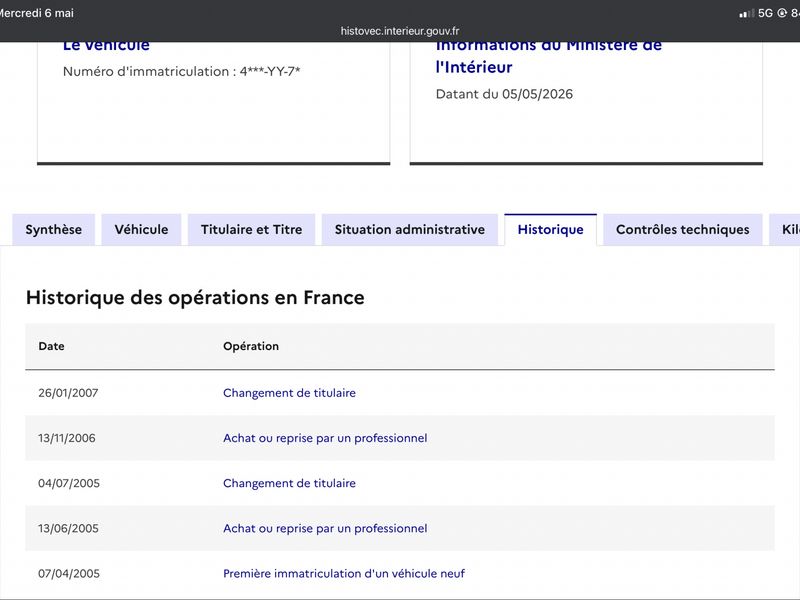
Task: Click the Opération column header
Action: [251, 346]
